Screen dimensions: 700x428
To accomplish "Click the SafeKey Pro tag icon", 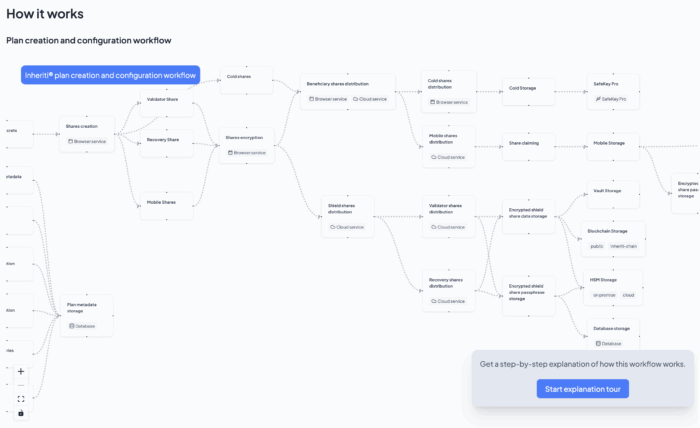I will tap(598, 99).
